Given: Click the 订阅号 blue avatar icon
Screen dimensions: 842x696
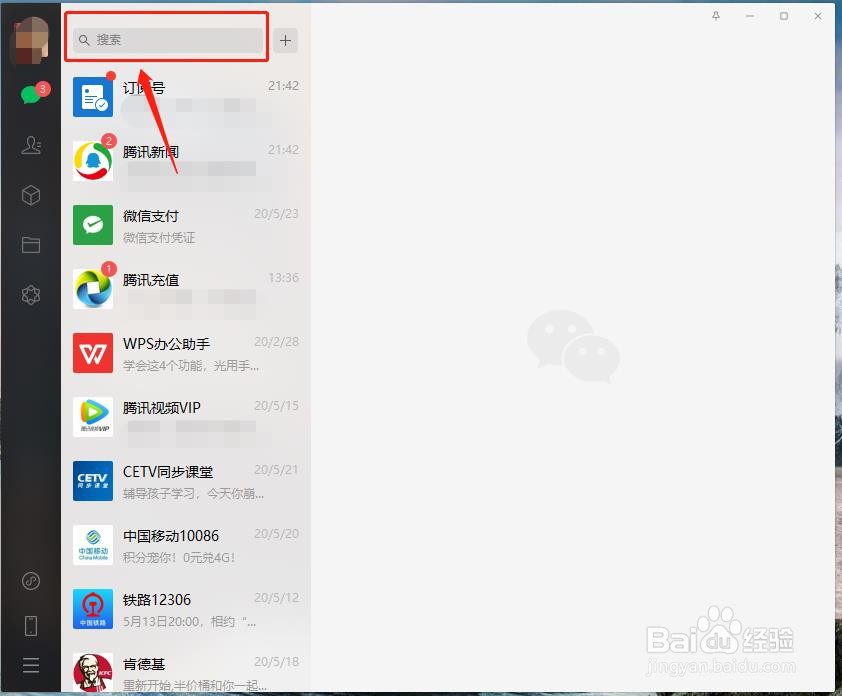Looking at the screenshot, I should click(x=93, y=97).
